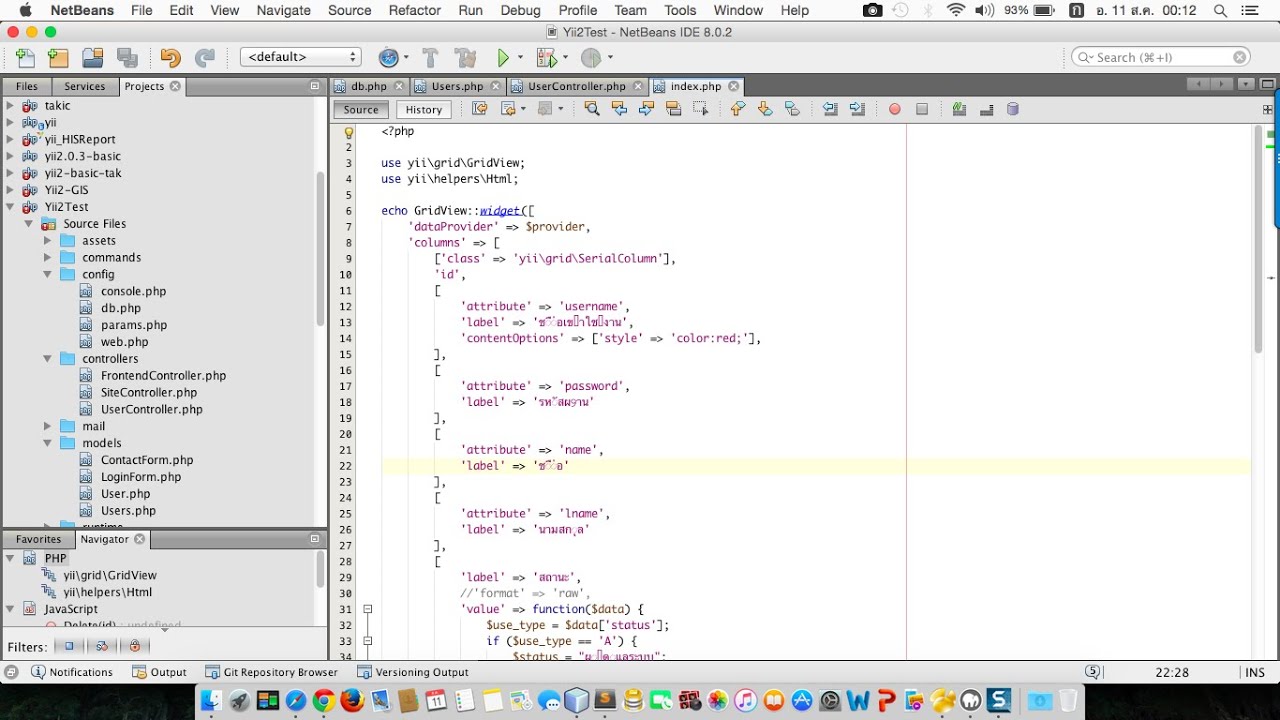The width and height of the screenshot is (1280, 720).
Task: Open Run Project dropdown arrow
Action: pos(520,58)
